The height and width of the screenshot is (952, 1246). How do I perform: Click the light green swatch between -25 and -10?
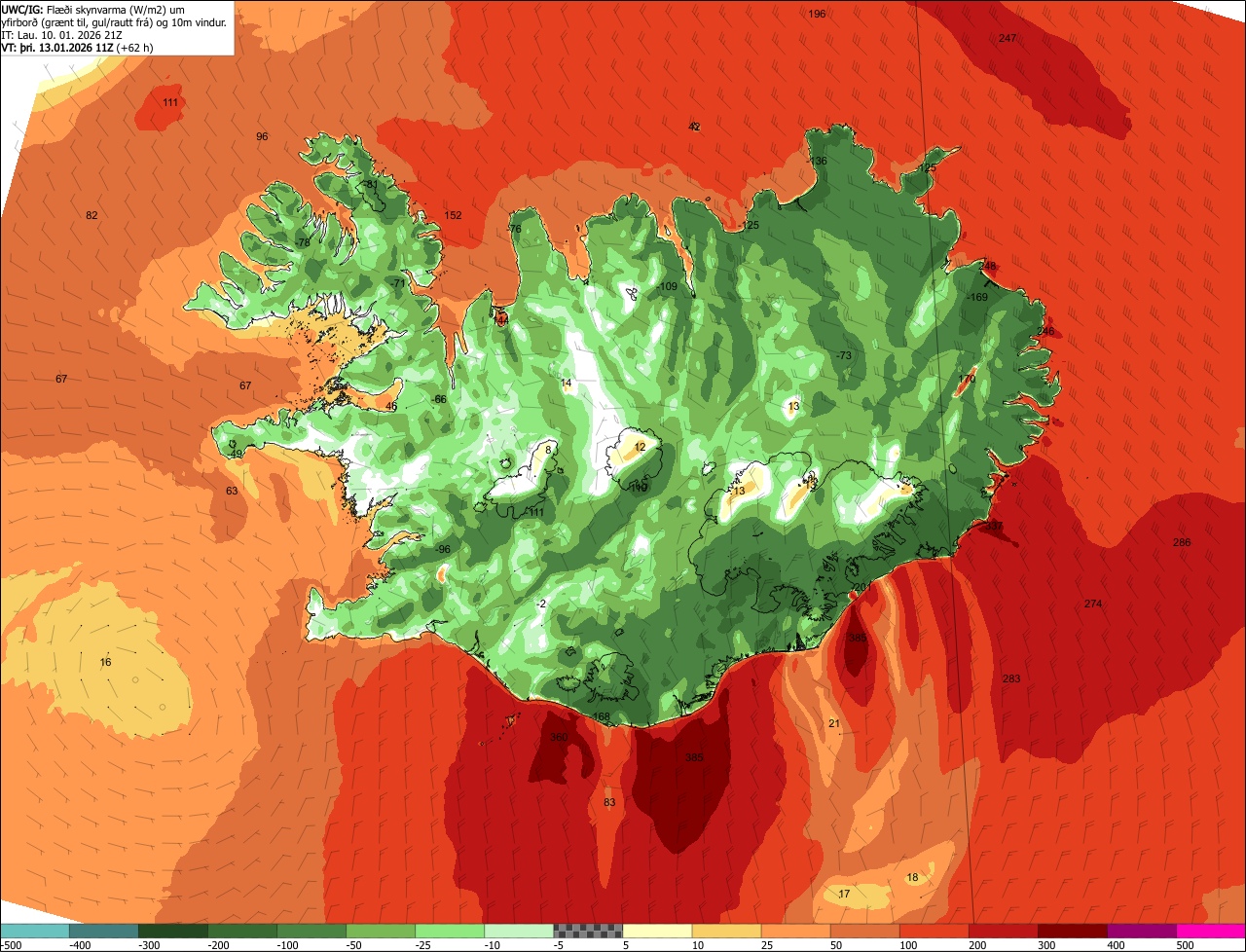449,930
